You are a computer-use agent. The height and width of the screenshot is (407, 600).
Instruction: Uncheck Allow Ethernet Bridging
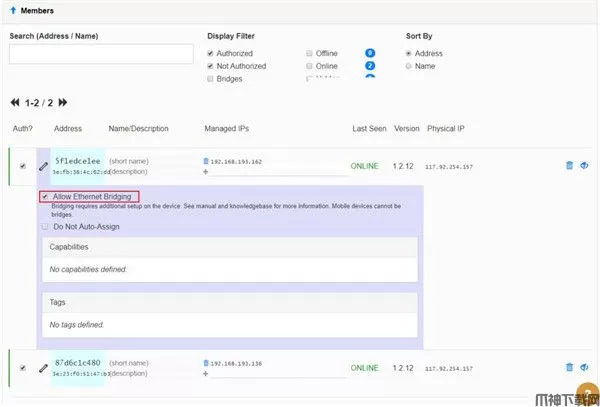pos(45,197)
